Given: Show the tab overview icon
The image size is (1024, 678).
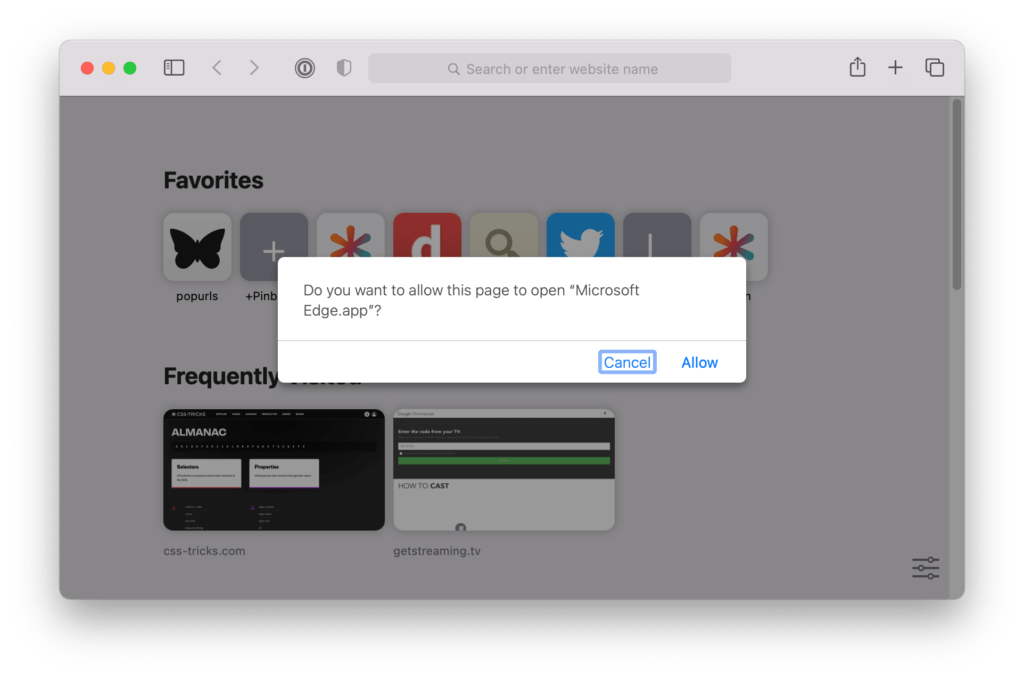Looking at the screenshot, I should tap(935, 67).
